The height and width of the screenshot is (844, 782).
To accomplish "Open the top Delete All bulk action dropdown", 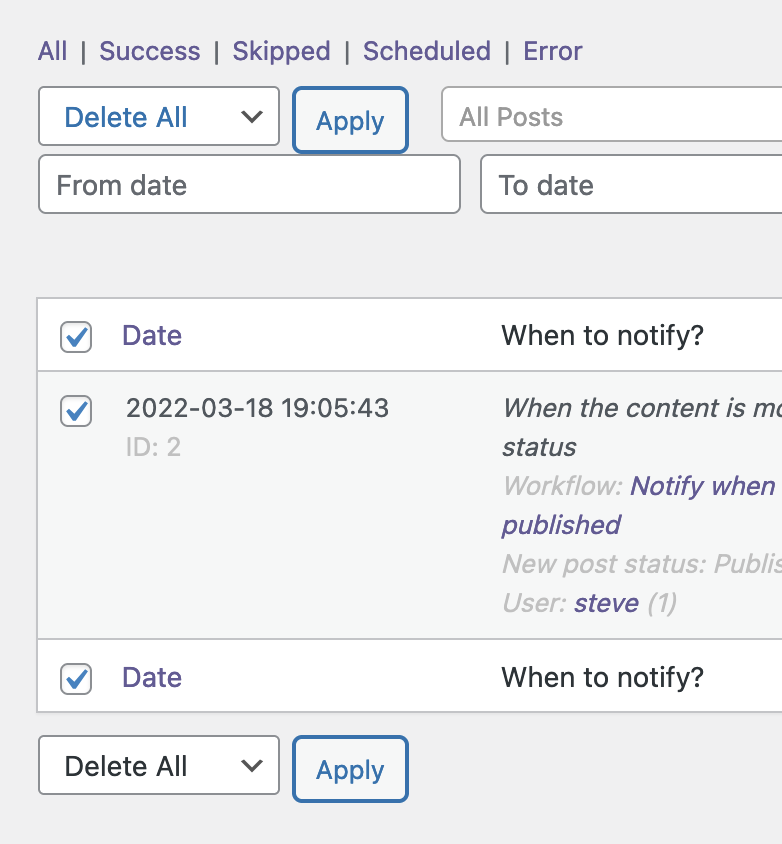I will (158, 117).
